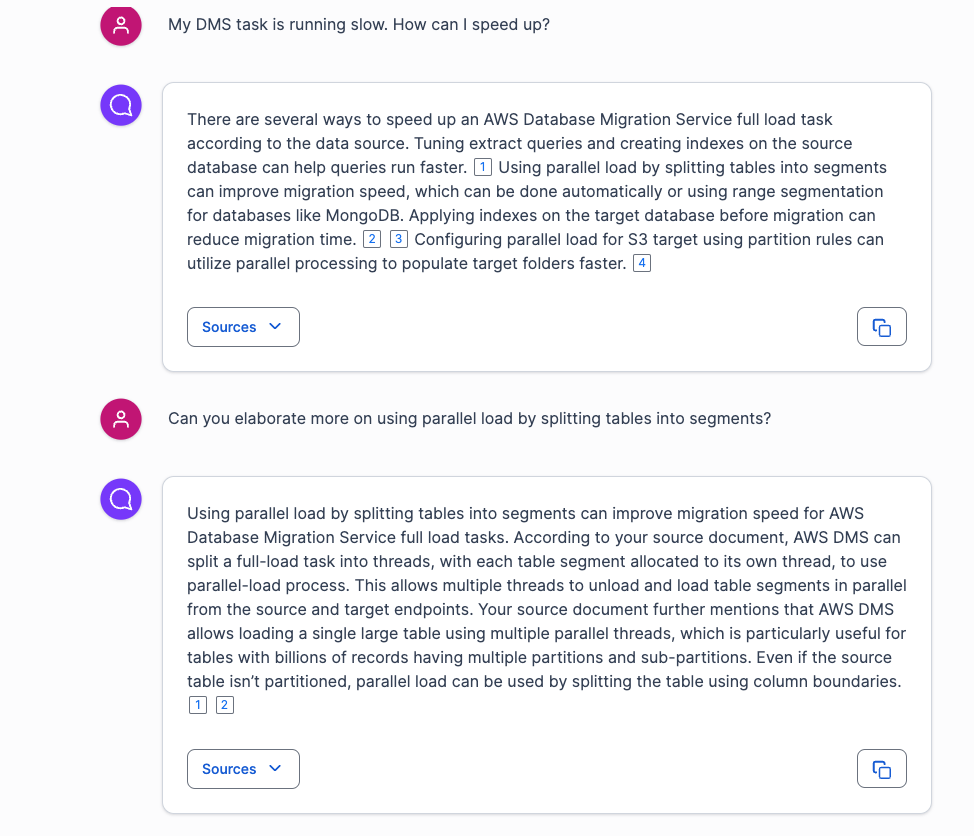Viewport: 974px width, 836px height.
Task: Click the copy icon on the first answer
Action: pos(881,326)
